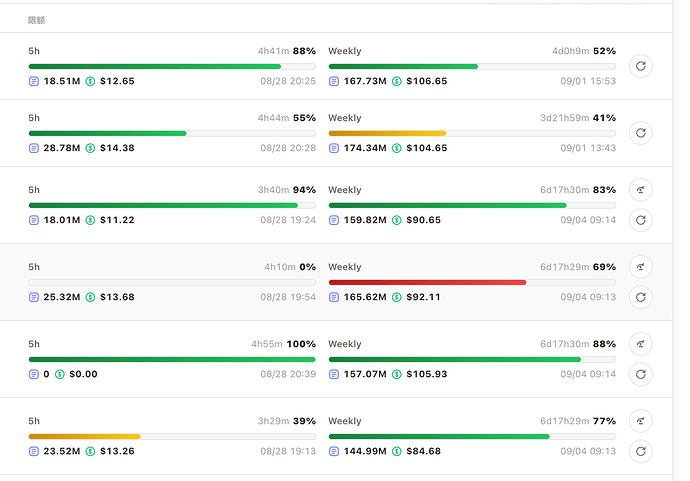The image size is (690, 481).
Task: Click gauge icon in the $105.93 weekly row
Action: (641, 344)
